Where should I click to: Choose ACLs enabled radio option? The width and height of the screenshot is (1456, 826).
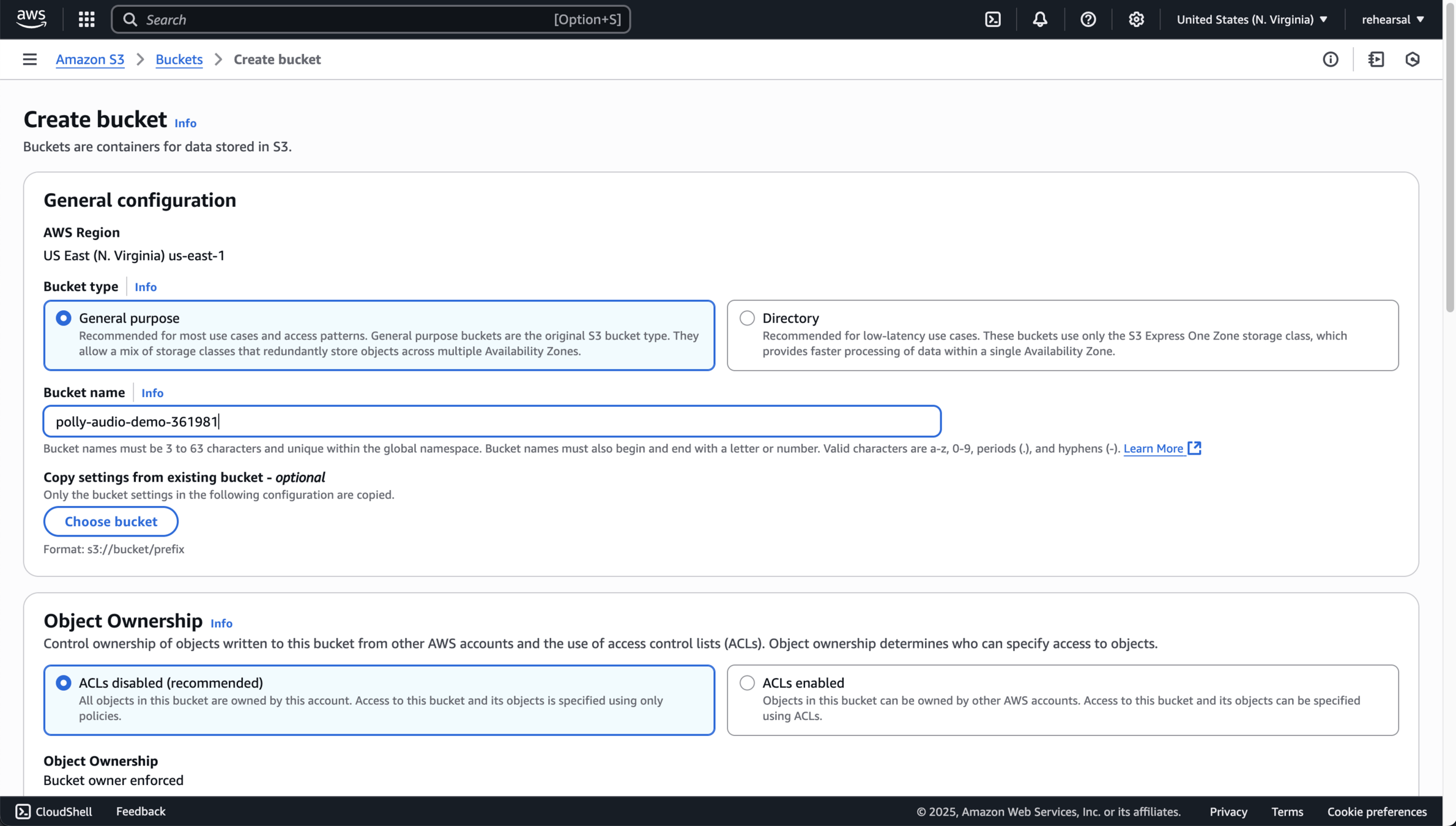(747, 683)
